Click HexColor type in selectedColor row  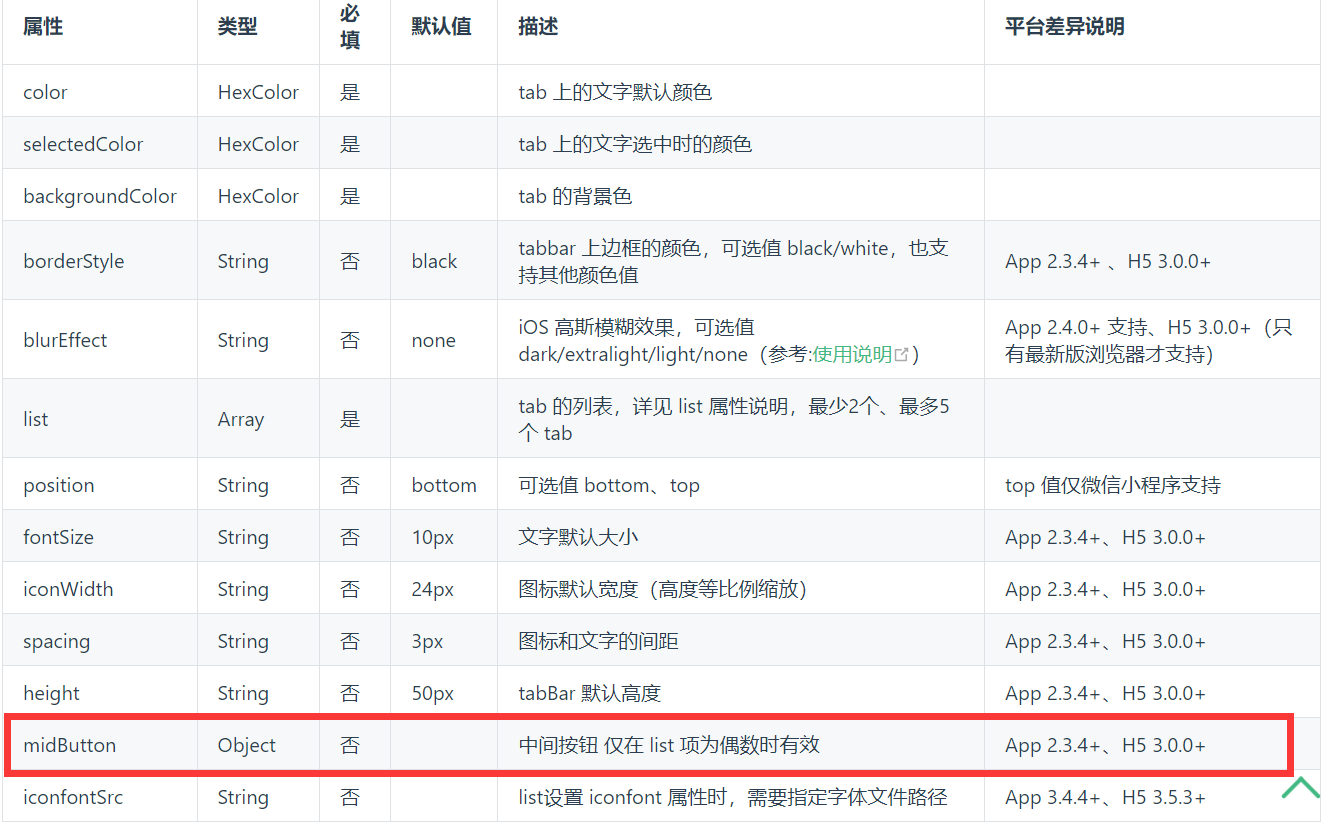[258, 144]
